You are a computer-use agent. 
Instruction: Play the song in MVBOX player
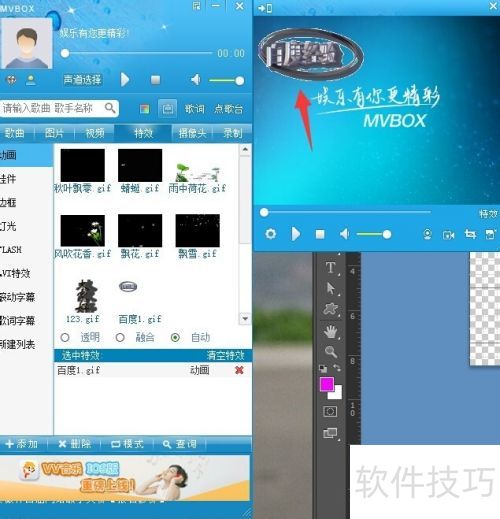pos(125,80)
